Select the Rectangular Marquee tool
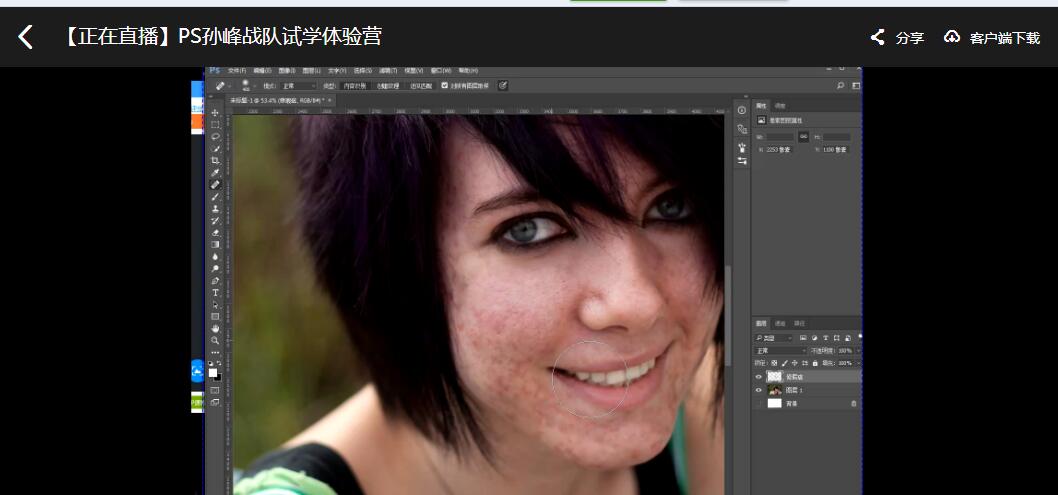The width and height of the screenshot is (1058, 495). [x=215, y=125]
